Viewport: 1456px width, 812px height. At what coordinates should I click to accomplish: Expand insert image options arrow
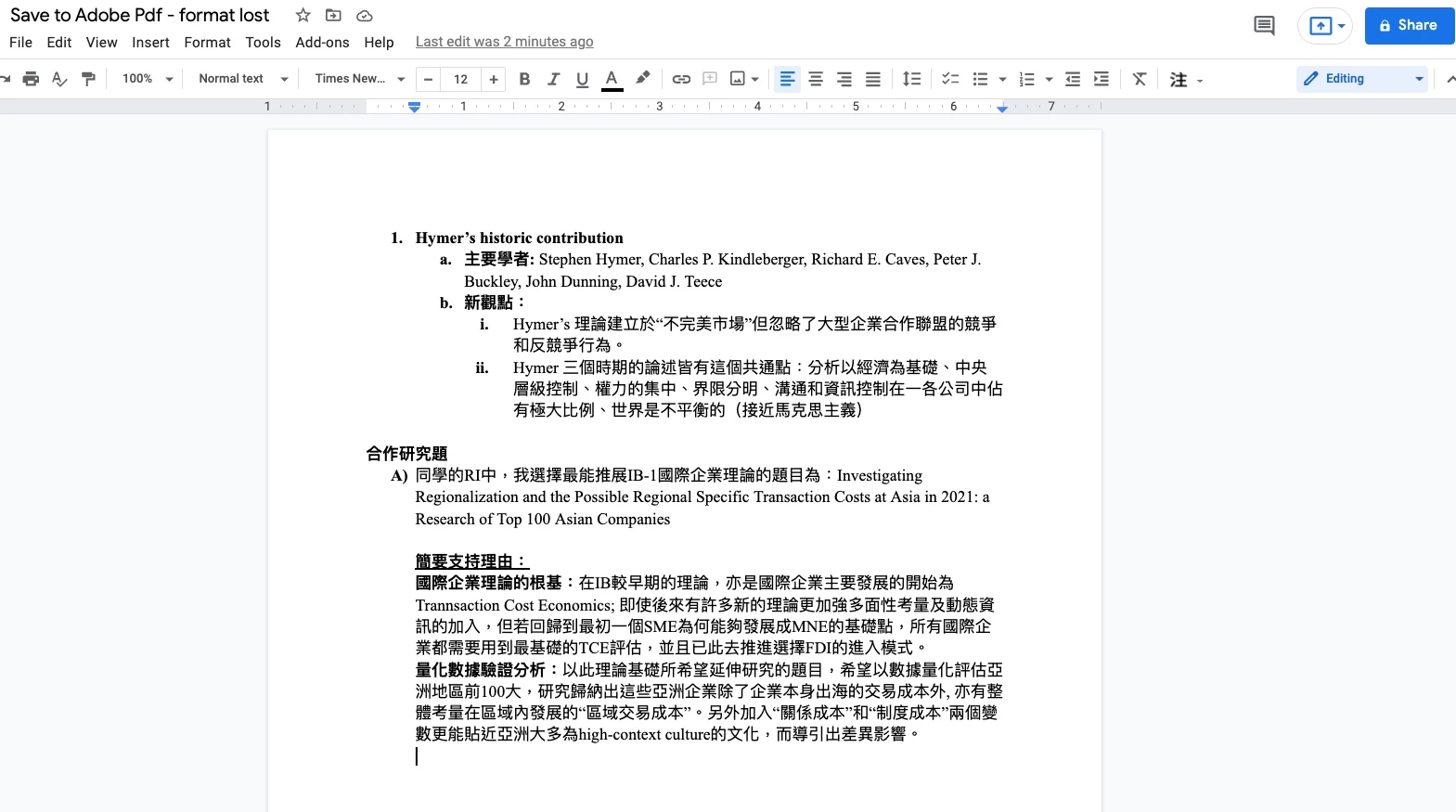pyautogui.click(x=755, y=79)
